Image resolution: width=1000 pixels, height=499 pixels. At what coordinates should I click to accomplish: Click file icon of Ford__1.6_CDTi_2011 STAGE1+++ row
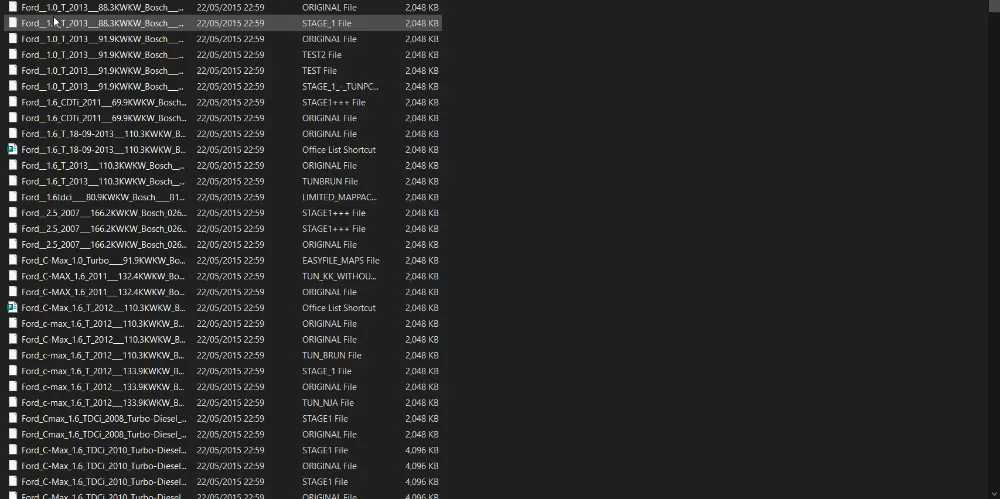coord(12,102)
